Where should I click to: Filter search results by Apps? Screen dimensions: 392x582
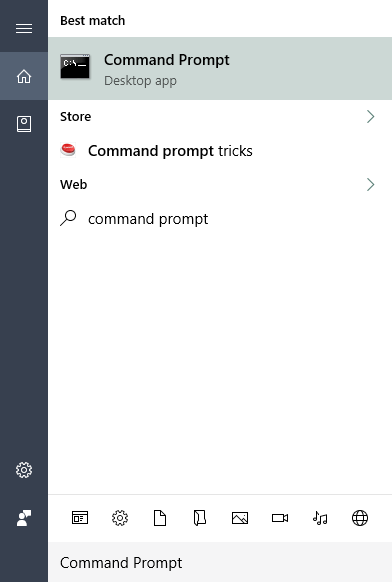(x=80, y=517)
